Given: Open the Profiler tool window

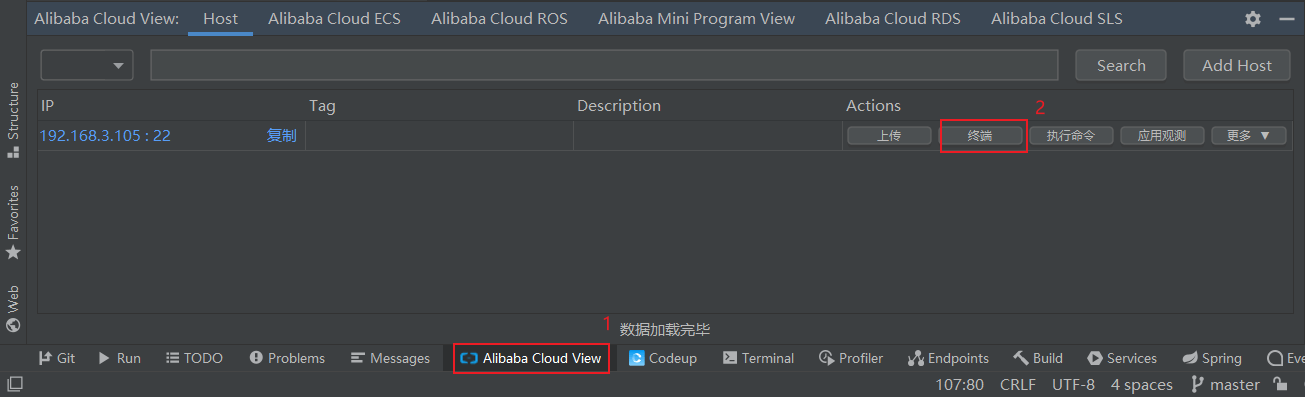Looking at the screenshot, I should (x=850, y=358).
